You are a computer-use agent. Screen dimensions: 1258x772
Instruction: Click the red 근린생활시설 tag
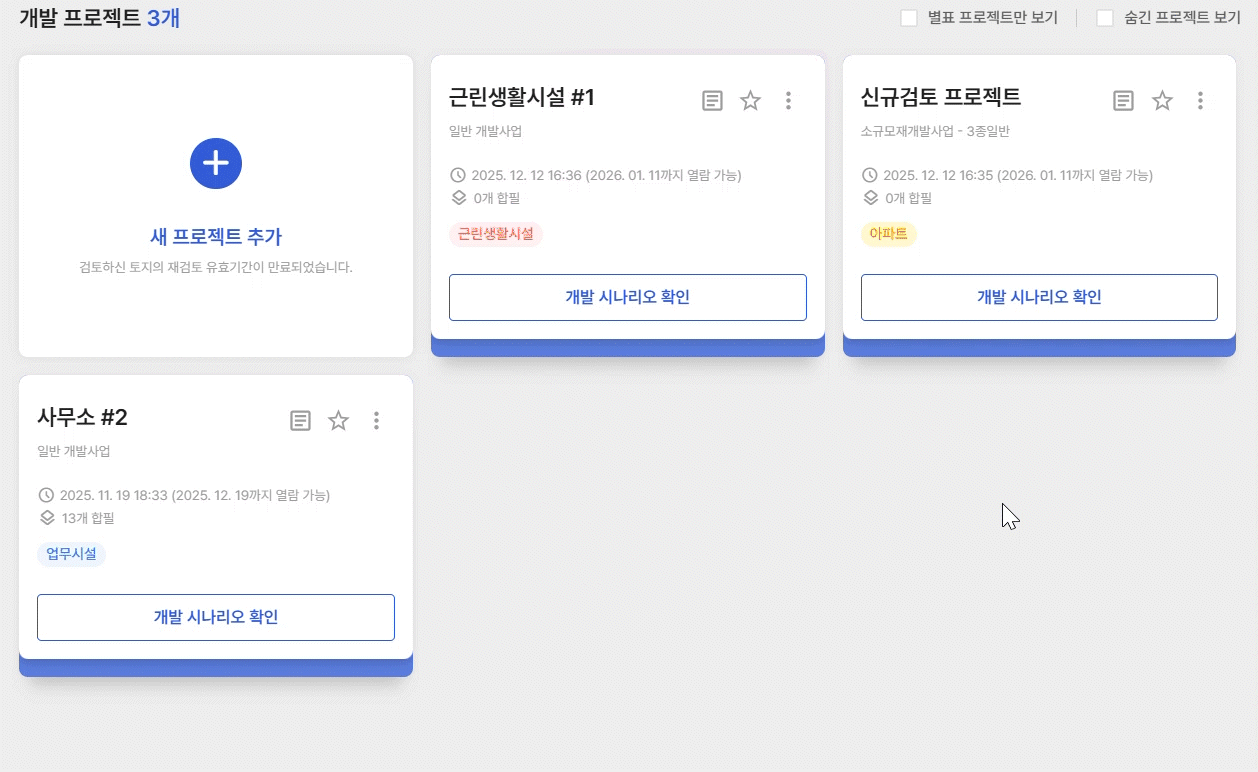click(496, 234)
